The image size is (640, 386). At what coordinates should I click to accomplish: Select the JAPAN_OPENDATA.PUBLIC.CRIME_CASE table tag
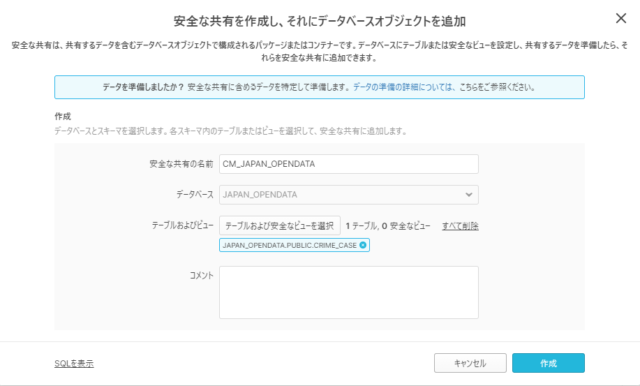click(289, 245)
